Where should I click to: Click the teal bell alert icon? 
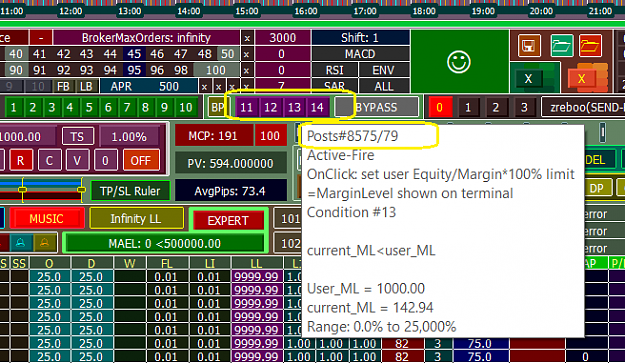(x=20, y=243)
